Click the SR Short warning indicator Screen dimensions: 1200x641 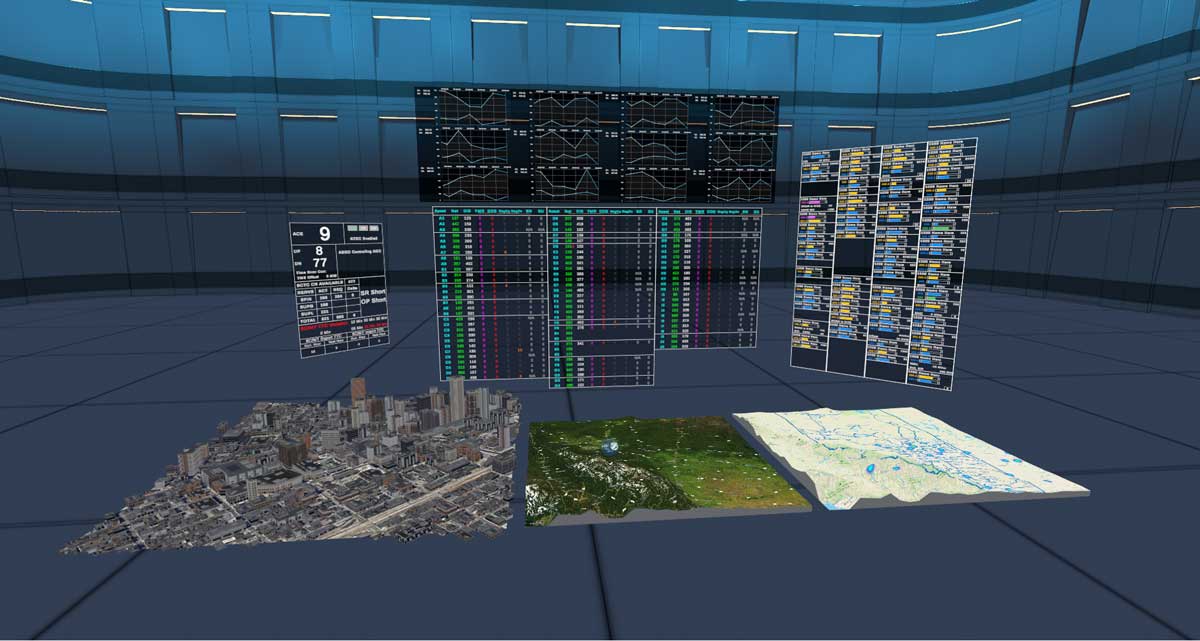372,292
